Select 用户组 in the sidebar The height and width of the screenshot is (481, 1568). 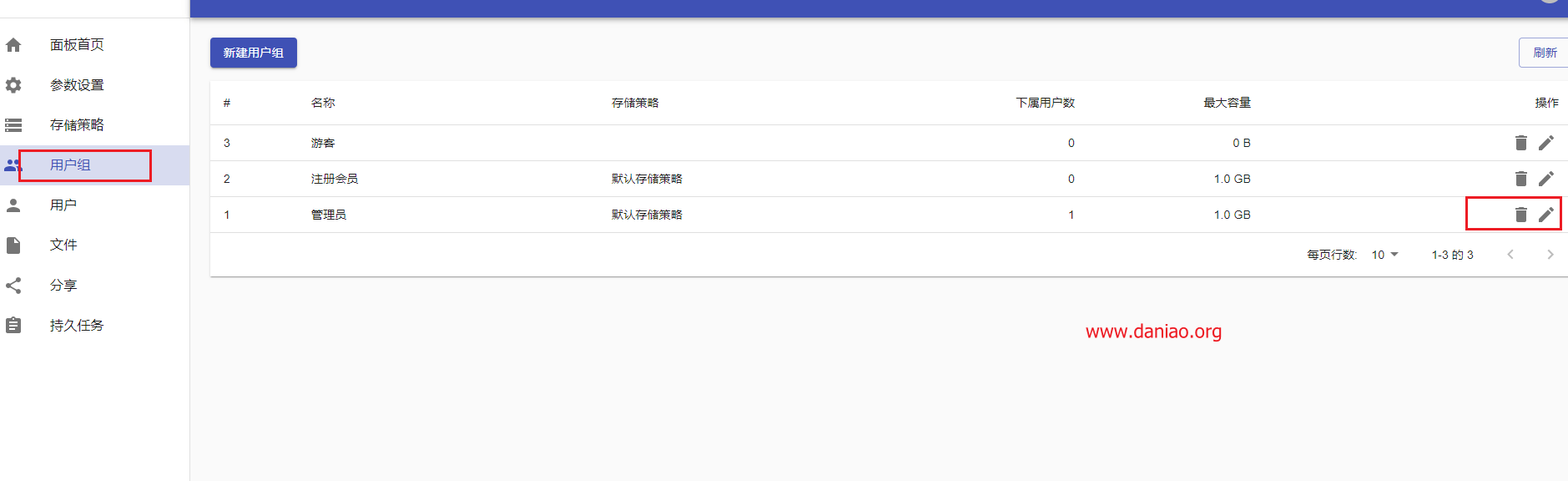click(94, 165)
